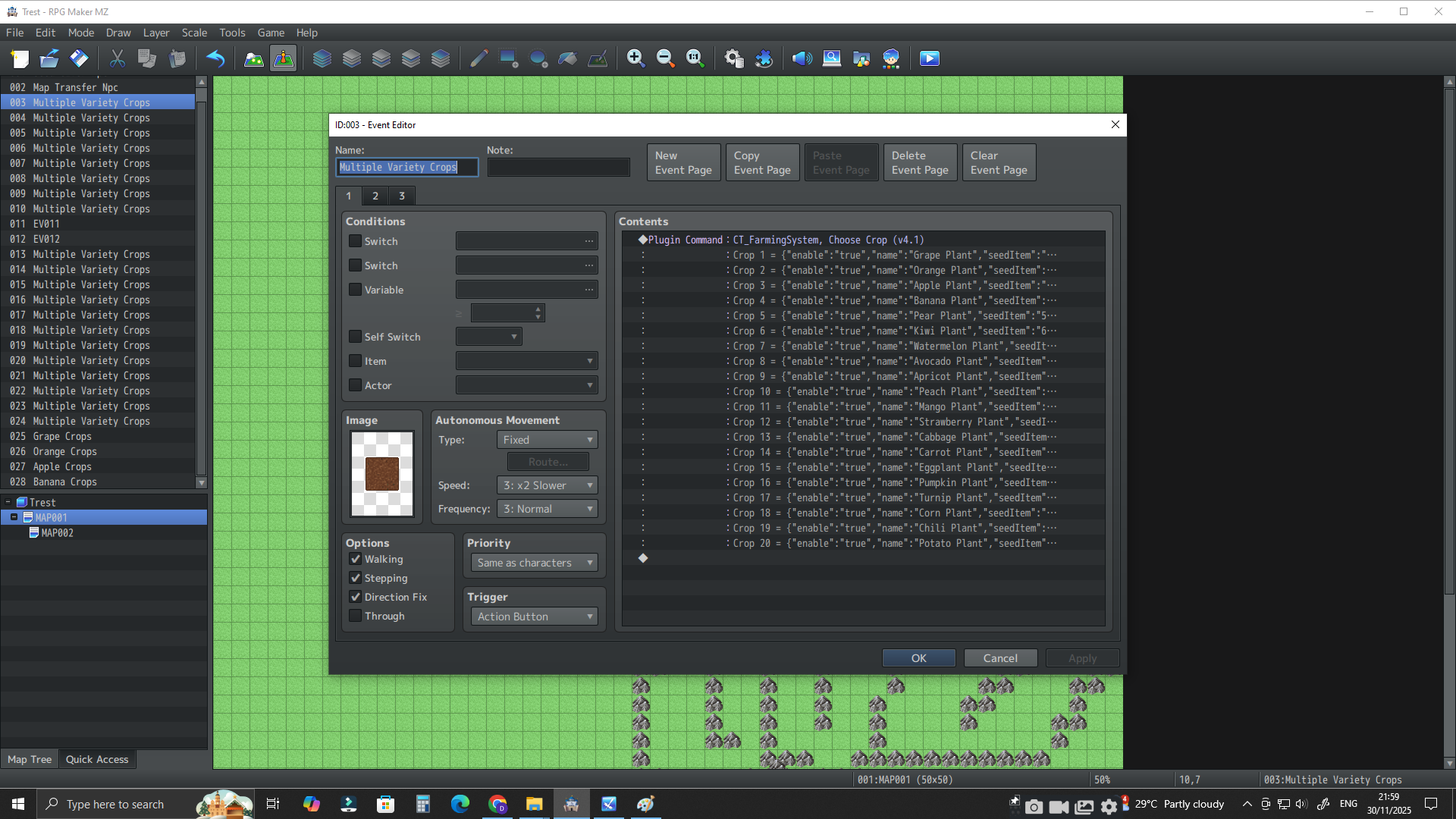The width and height of the screenshot is (1456, 819).
Task: Switch to event page tab 2
Action: click(375, 196)
